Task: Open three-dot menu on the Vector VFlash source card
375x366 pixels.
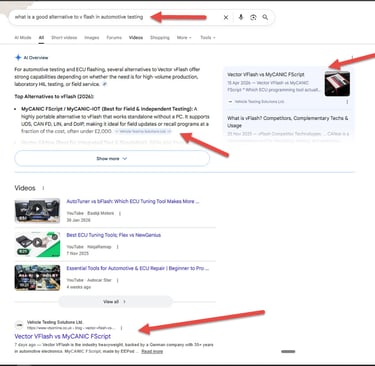Action: 347,102
